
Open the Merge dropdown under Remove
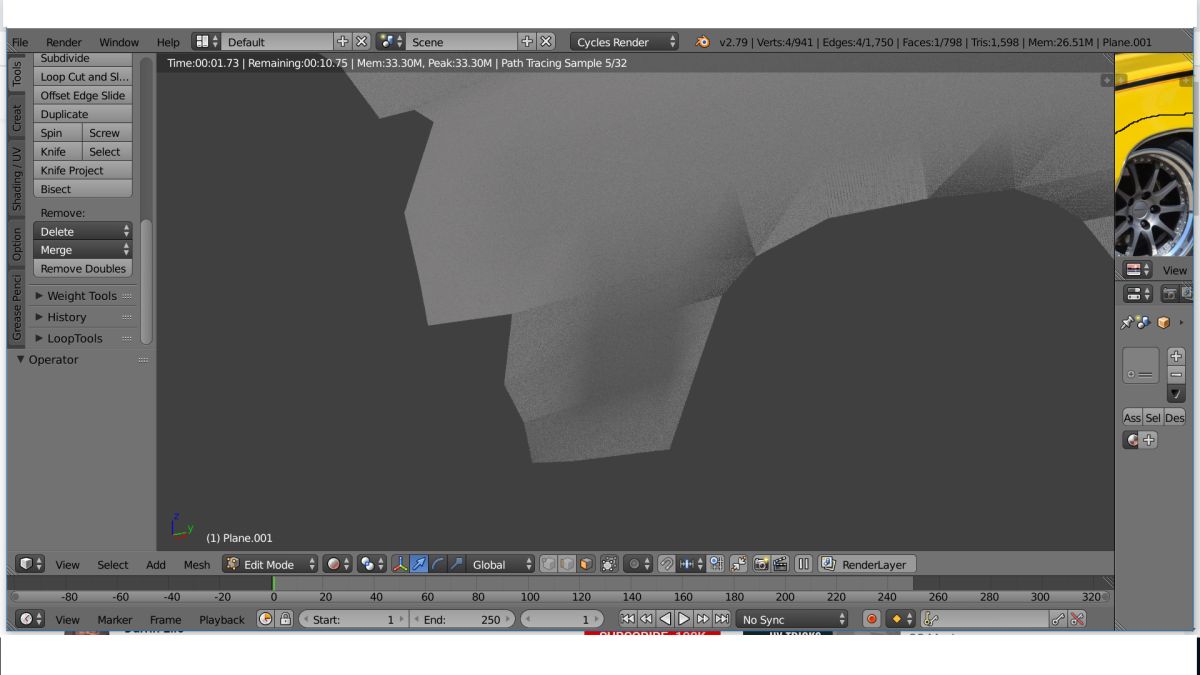(x=83, y=250)
